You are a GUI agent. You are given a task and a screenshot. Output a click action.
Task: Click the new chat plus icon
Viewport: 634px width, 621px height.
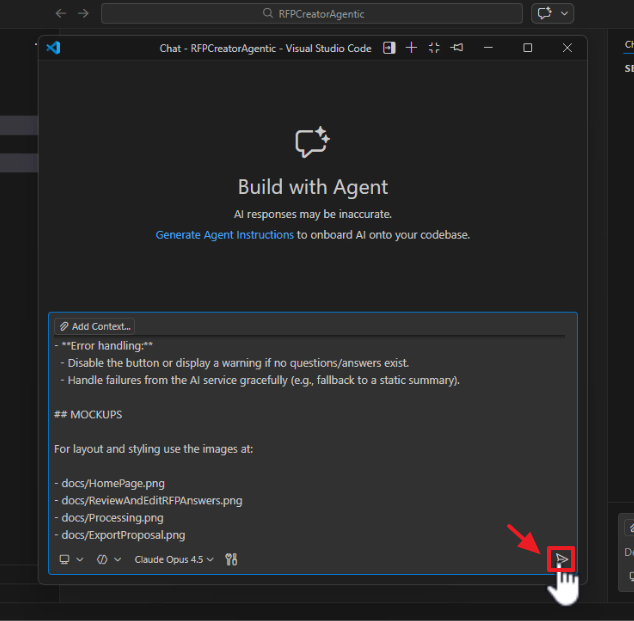411,48
